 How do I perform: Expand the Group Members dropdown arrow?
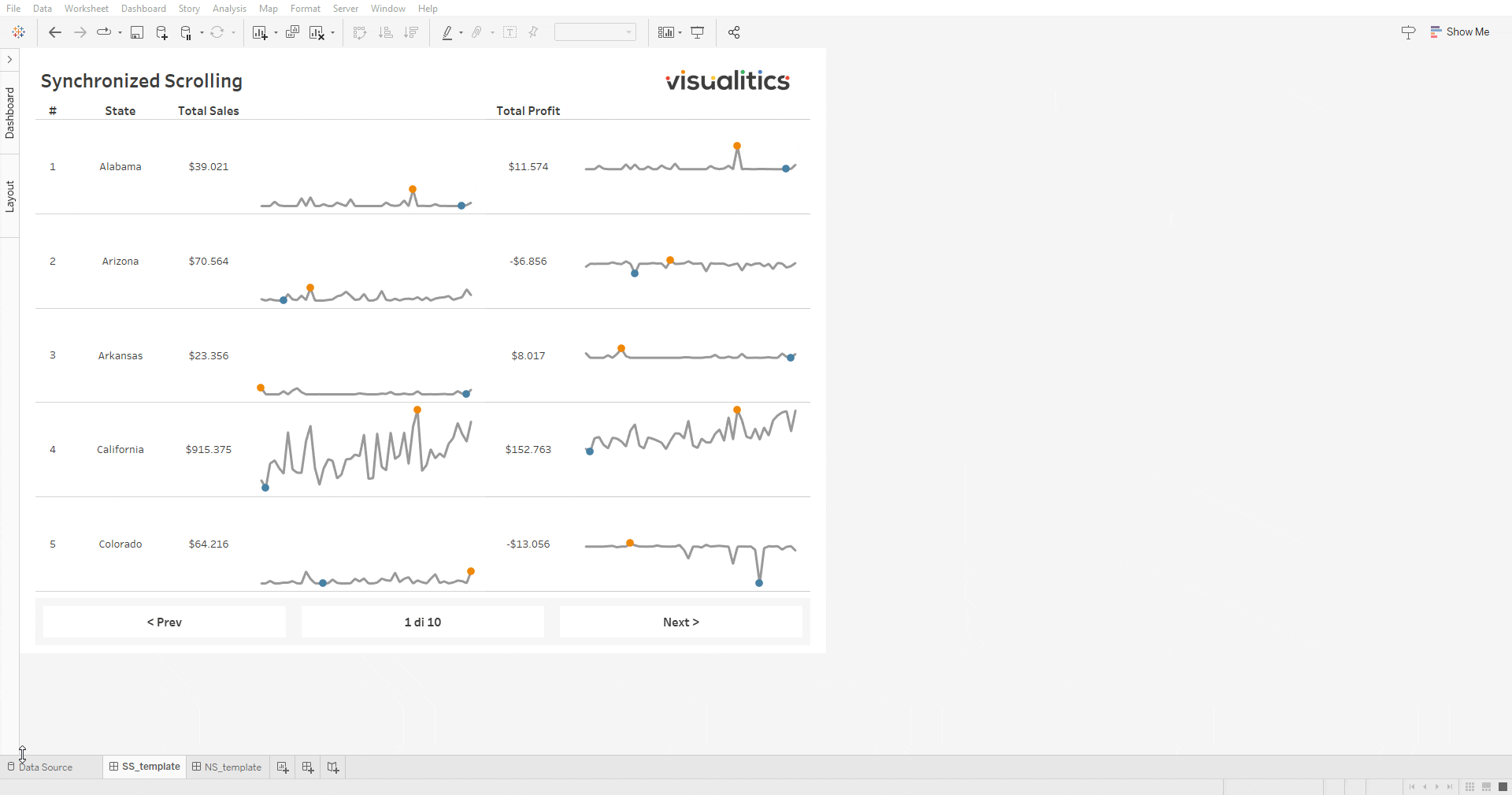click(492, 33)
